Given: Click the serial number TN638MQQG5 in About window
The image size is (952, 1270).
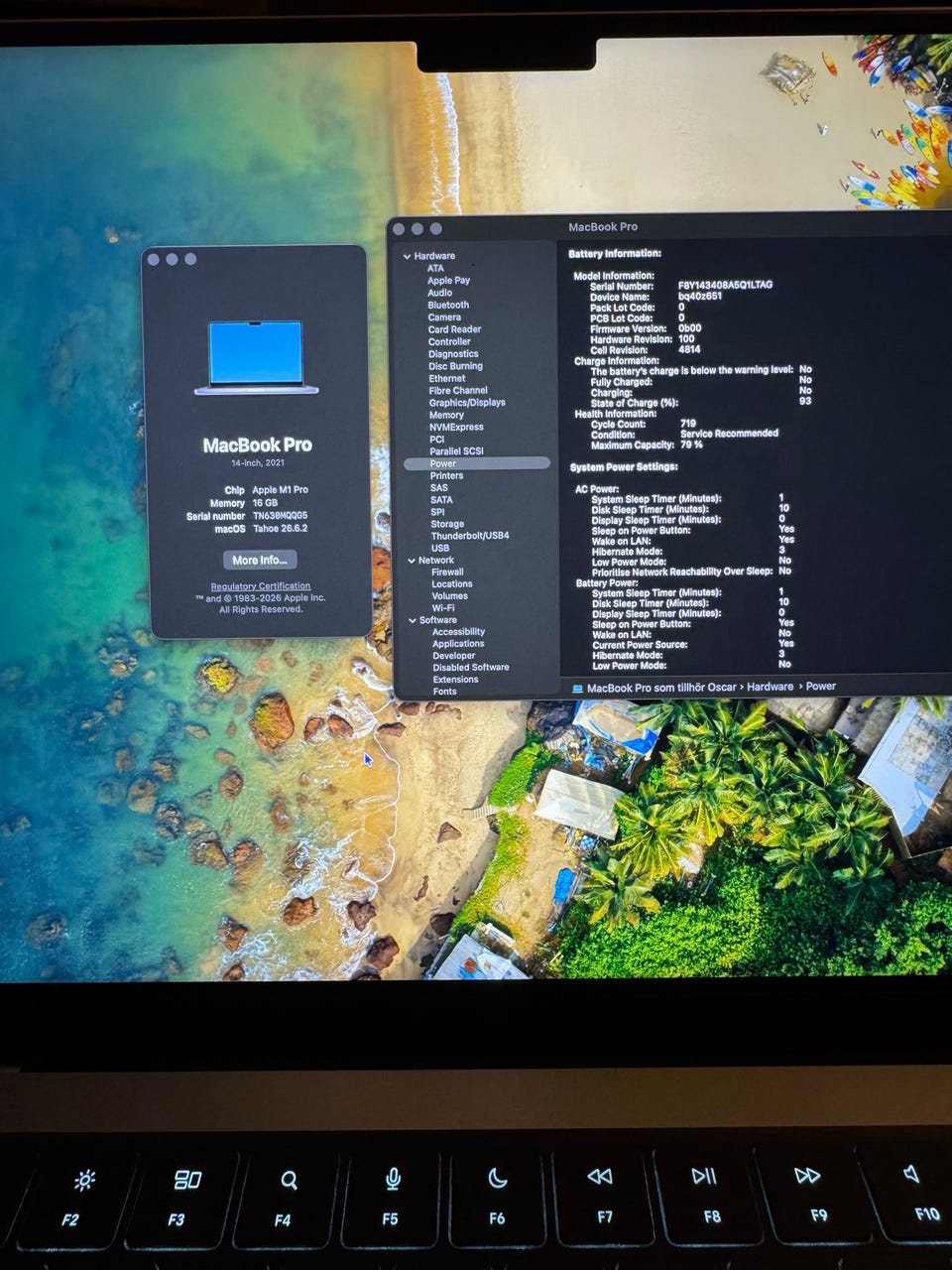Looking at the screenshot, I should pyautogui.click(x=280, y=516).
